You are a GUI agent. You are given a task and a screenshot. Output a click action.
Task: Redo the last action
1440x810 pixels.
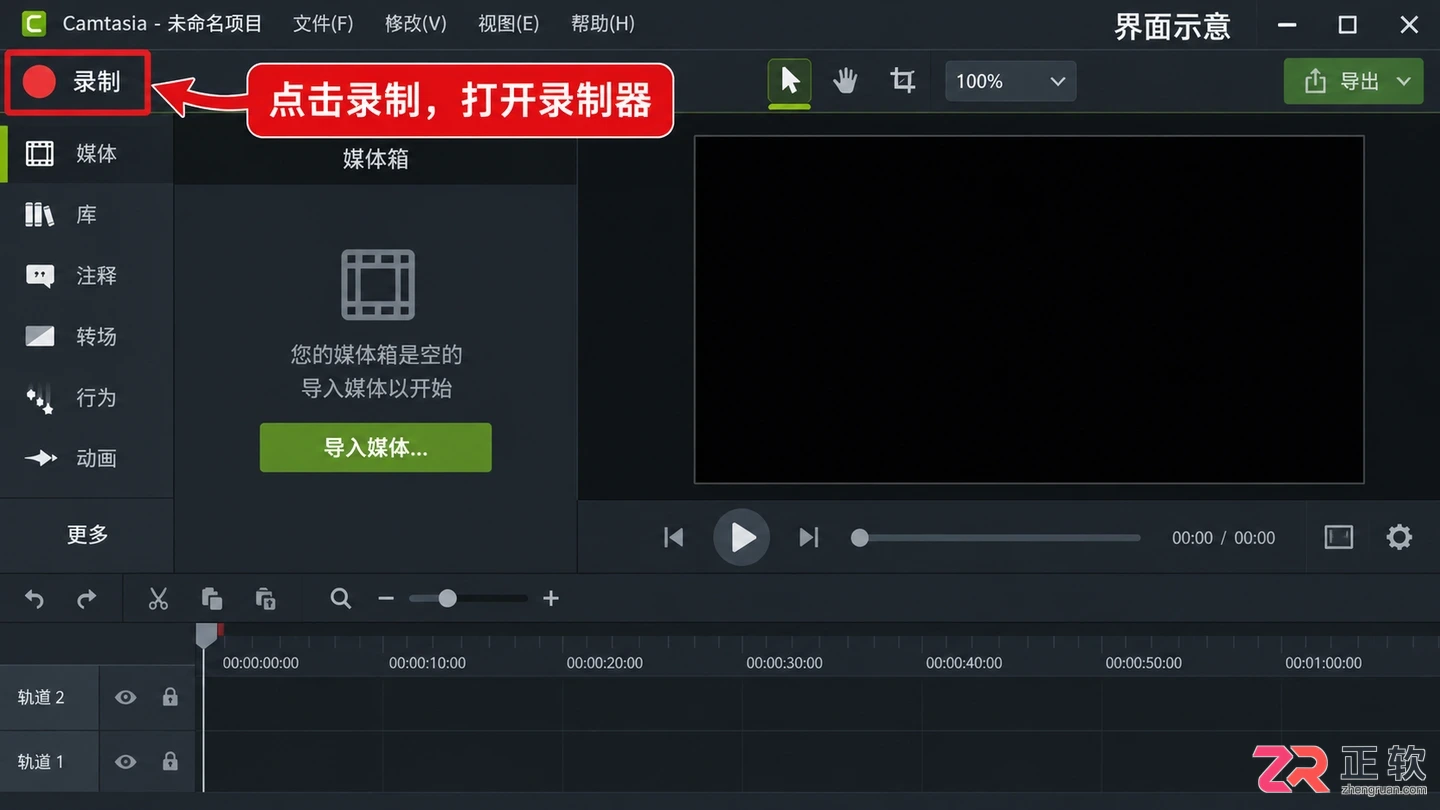tap(87, 599)
